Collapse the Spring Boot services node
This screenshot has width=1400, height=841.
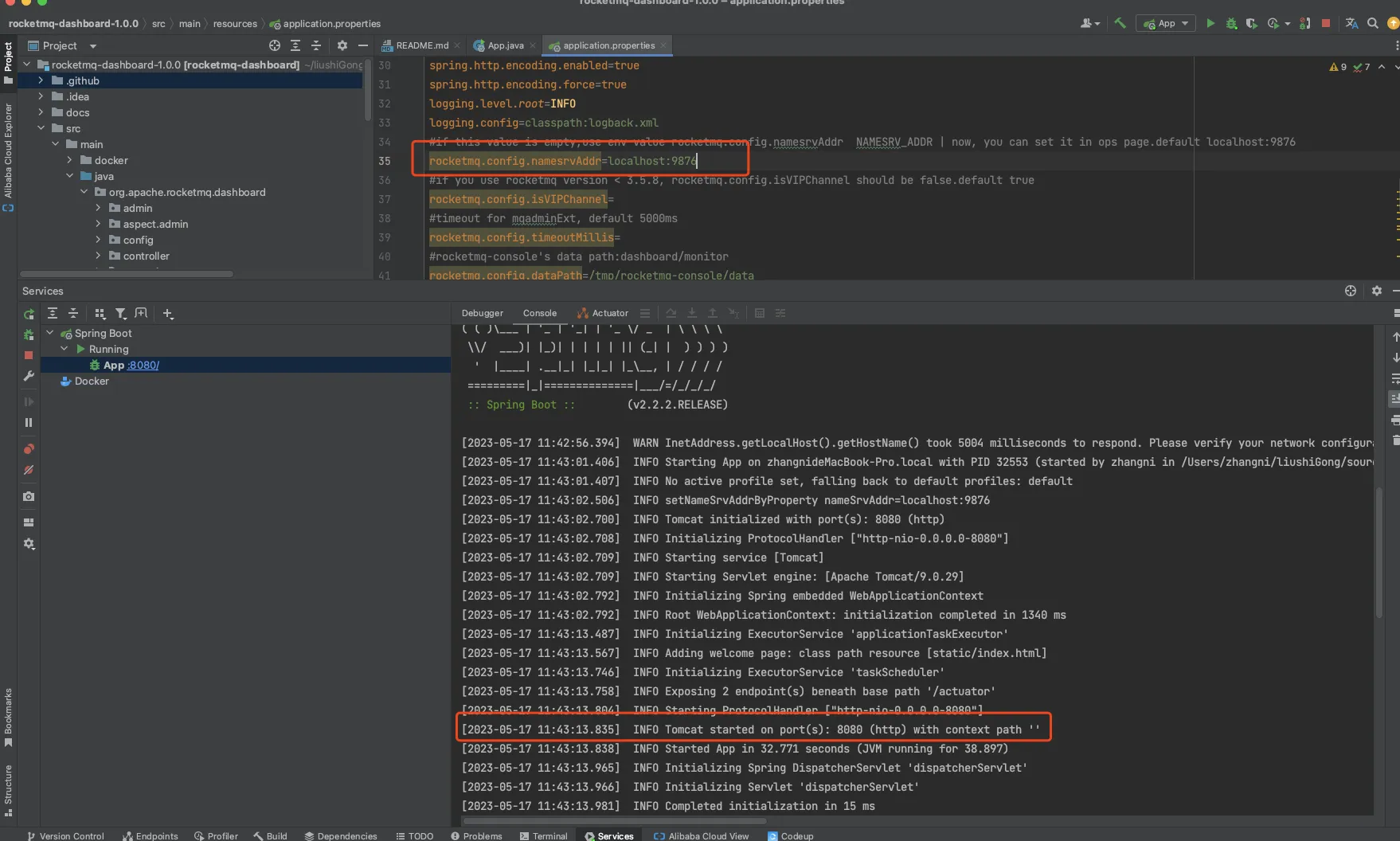pyautogui.click(x=50, y=333)
